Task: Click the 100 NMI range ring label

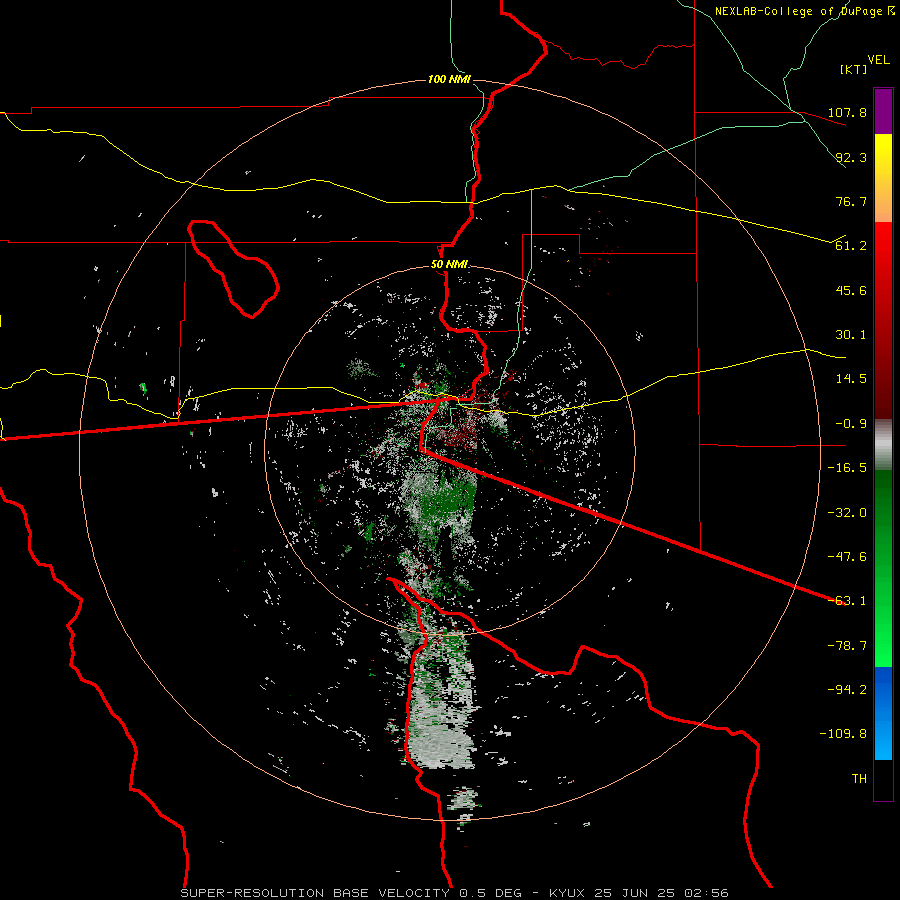Action: 449,79
